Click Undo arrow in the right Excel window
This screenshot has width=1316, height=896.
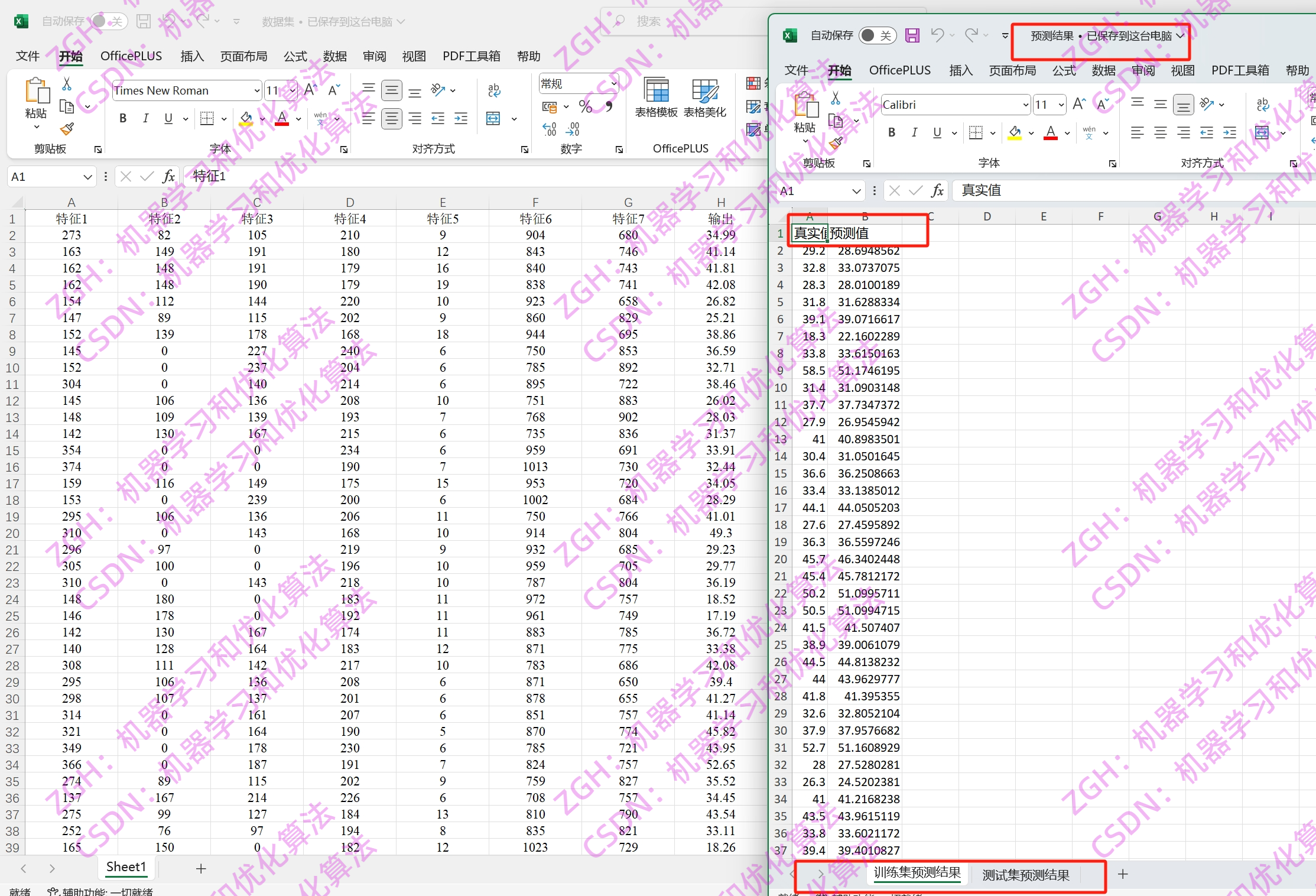[937, 35]
